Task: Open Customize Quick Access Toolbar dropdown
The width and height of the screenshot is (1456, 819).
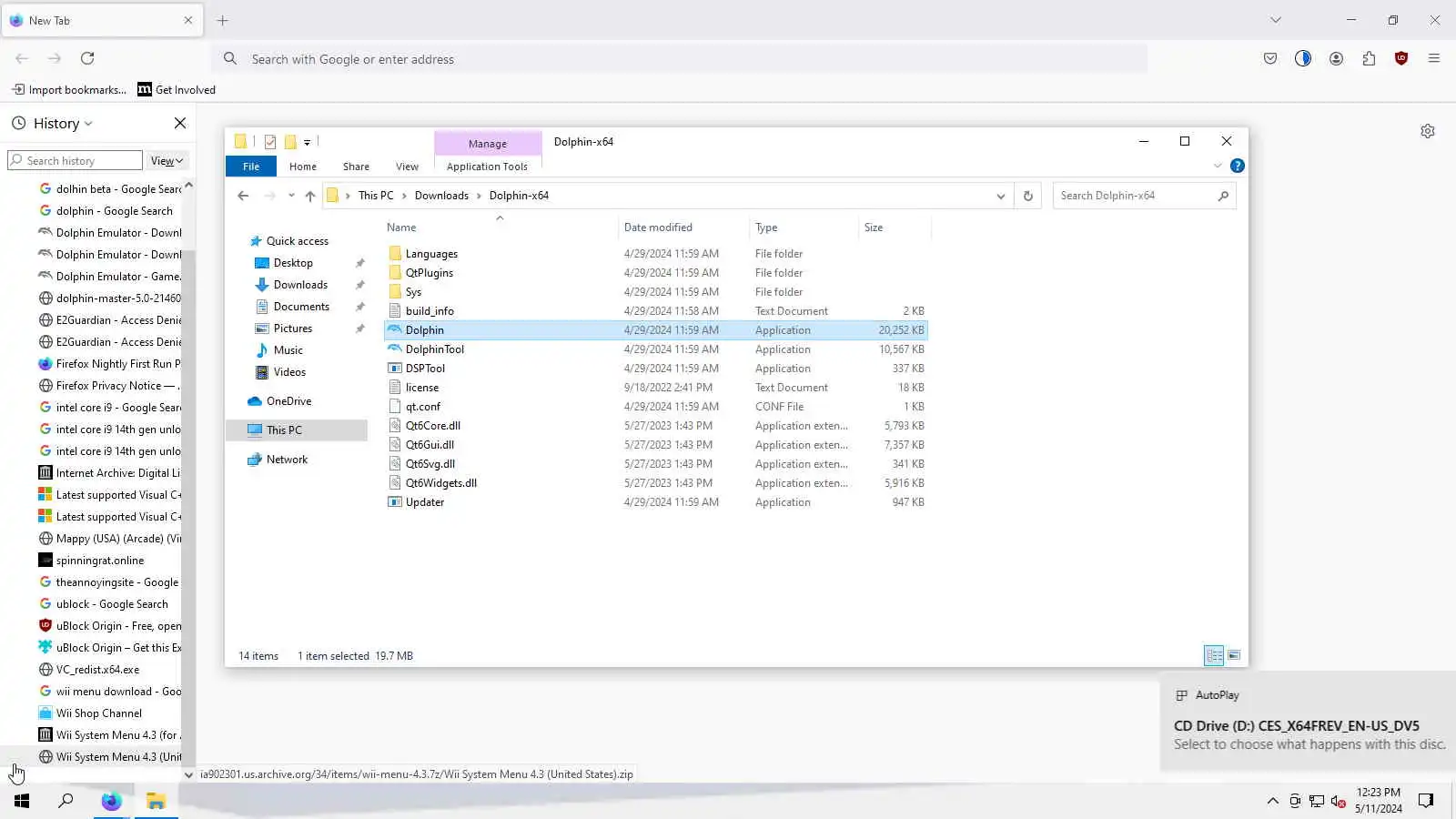Action: click(x=308, y=142)
